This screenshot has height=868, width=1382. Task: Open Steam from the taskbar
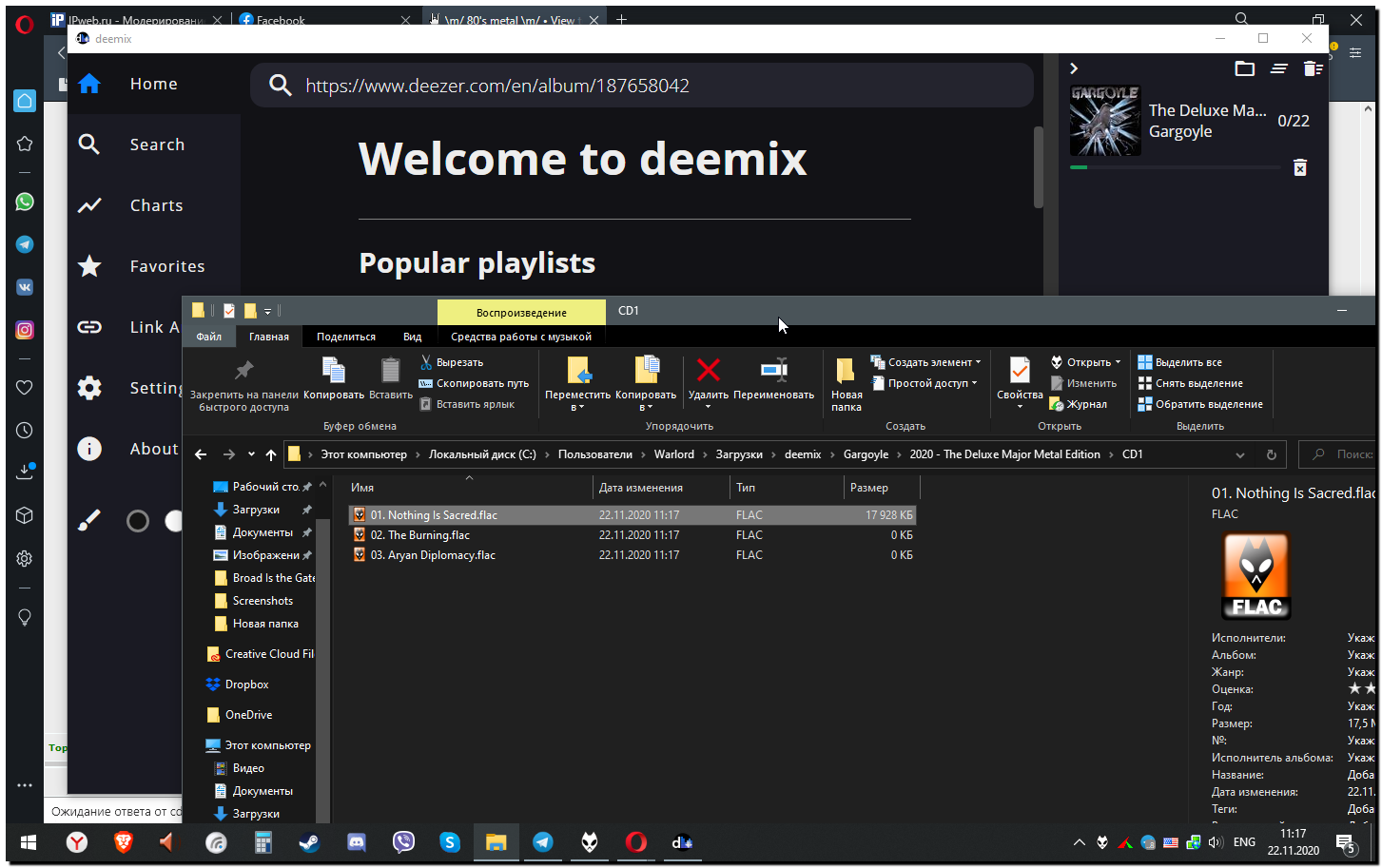[309, 842]
